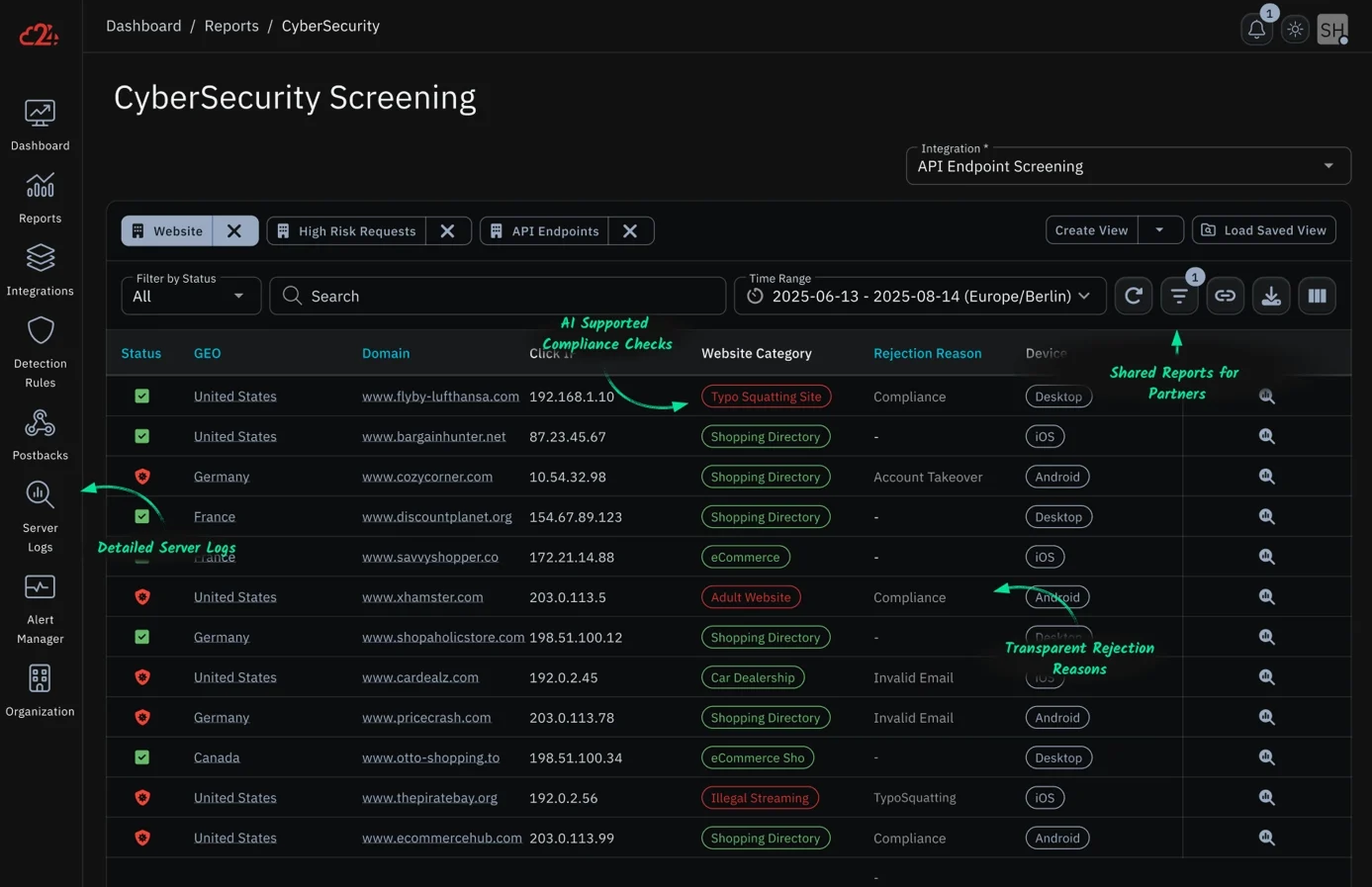The height and width of the screenshot is (887, 1372).
Task: Close the API Endpoints tab
Action: (x=630, y=230)
